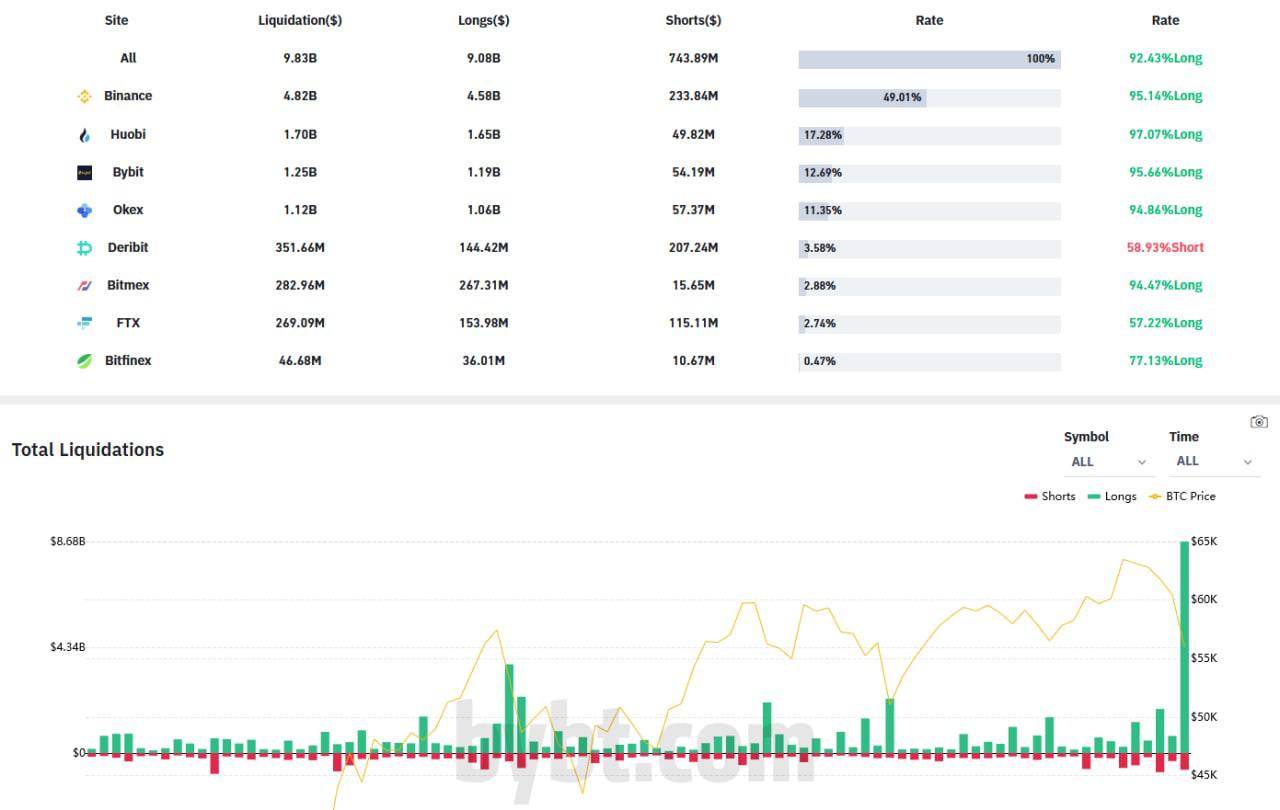
Task: Click the 267.31M Bitmex longs value
Action: pyautogui.click(x=484, y=285)
